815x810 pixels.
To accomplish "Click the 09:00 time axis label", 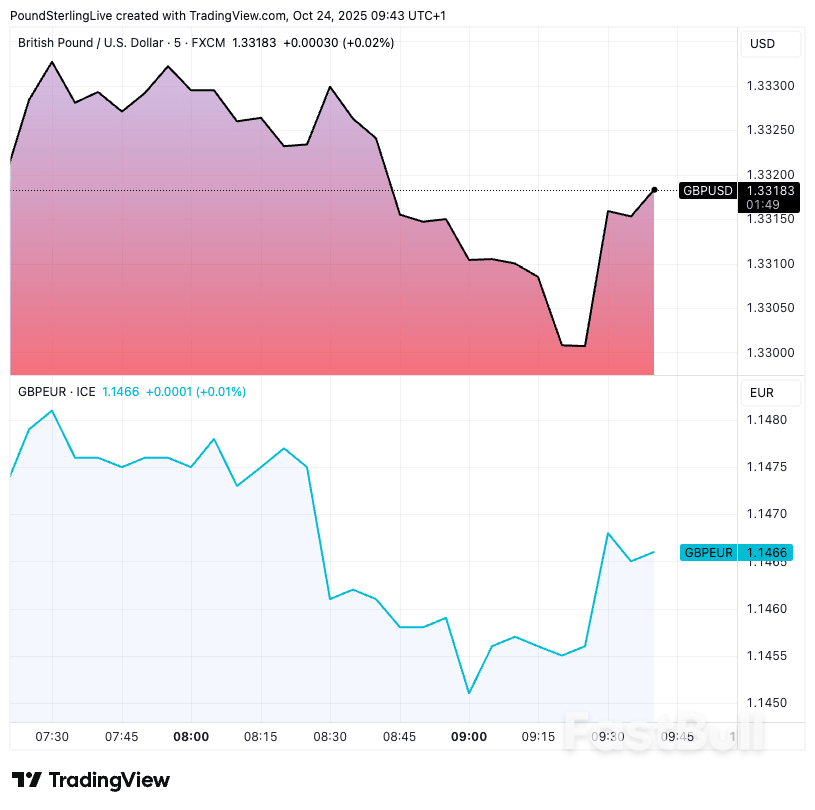I will (x=469, y=737).
